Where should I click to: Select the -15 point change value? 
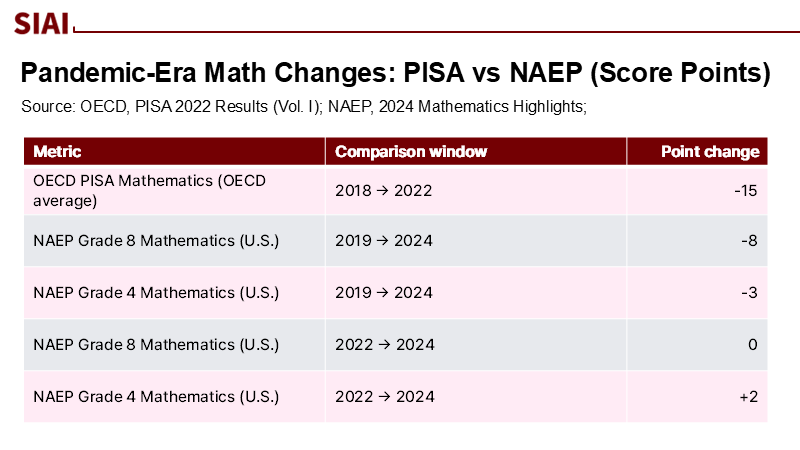(x=746, y=190)
